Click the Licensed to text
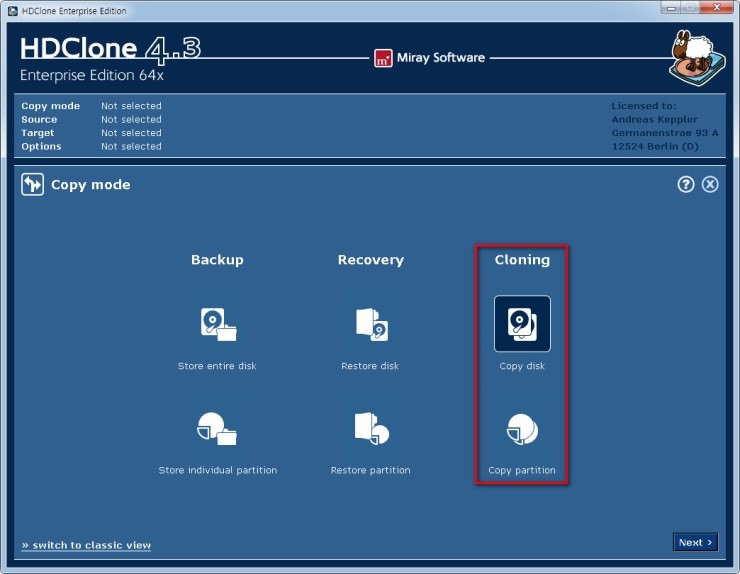 coord(643,106)
